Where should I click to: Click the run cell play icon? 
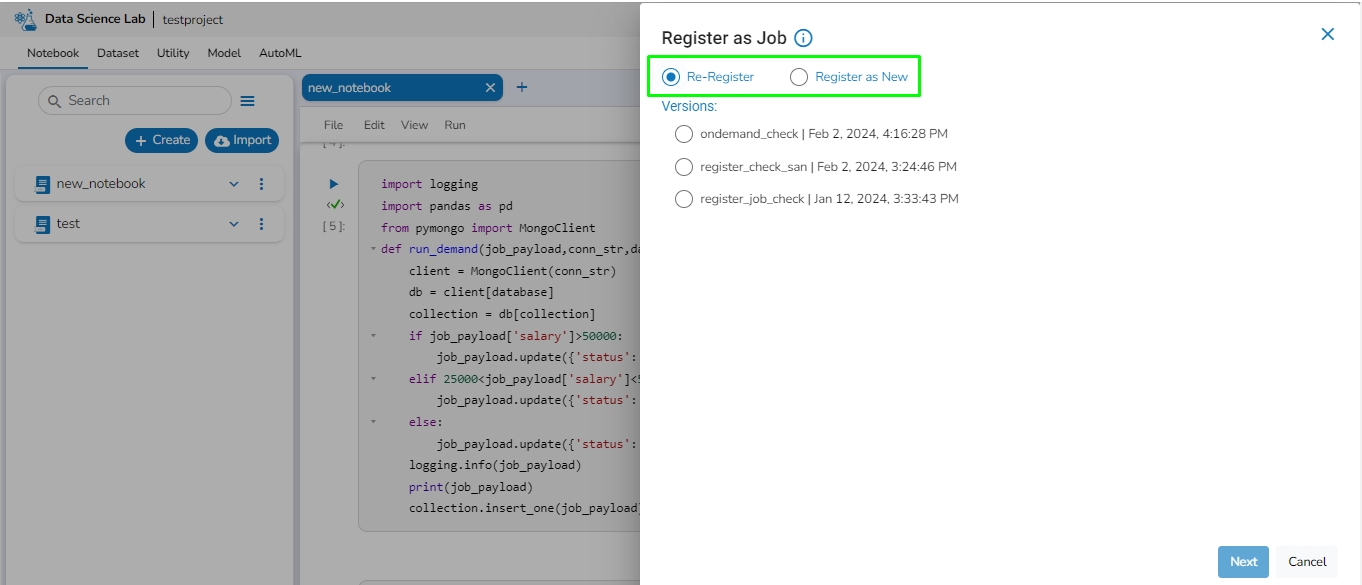334,184
